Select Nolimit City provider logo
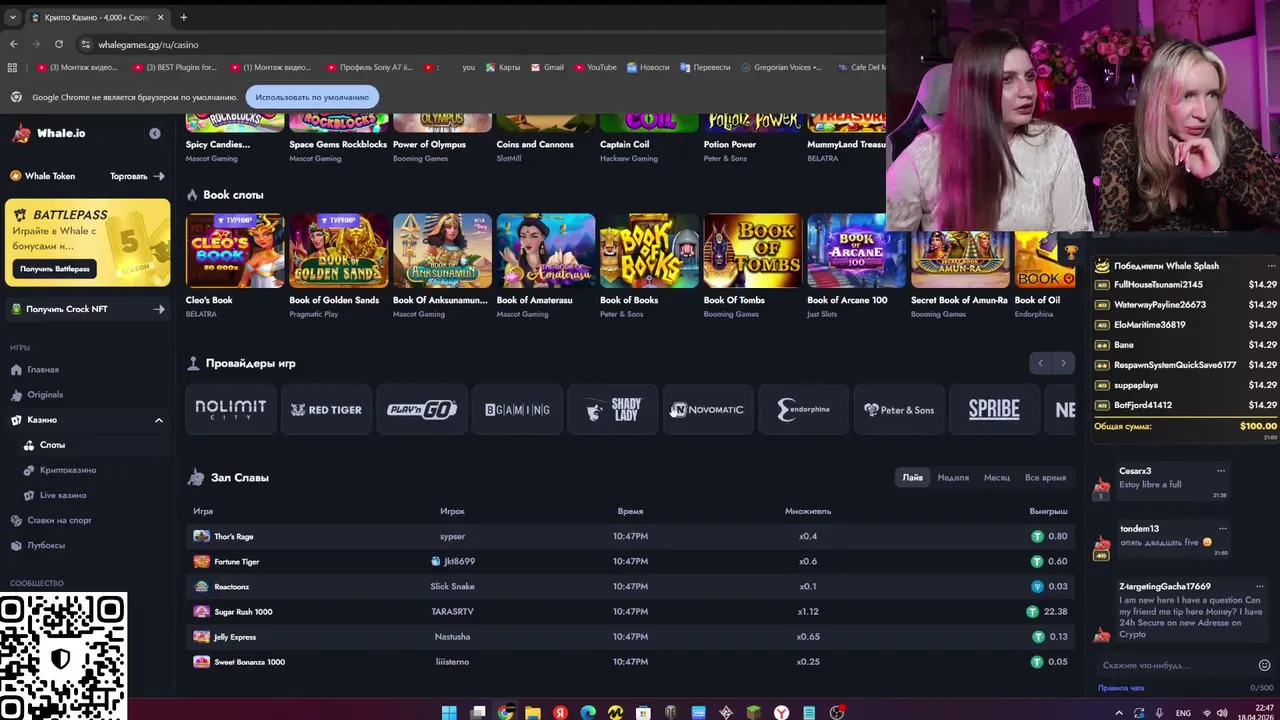The image size is (1280, 720). (x=231, y=409)
